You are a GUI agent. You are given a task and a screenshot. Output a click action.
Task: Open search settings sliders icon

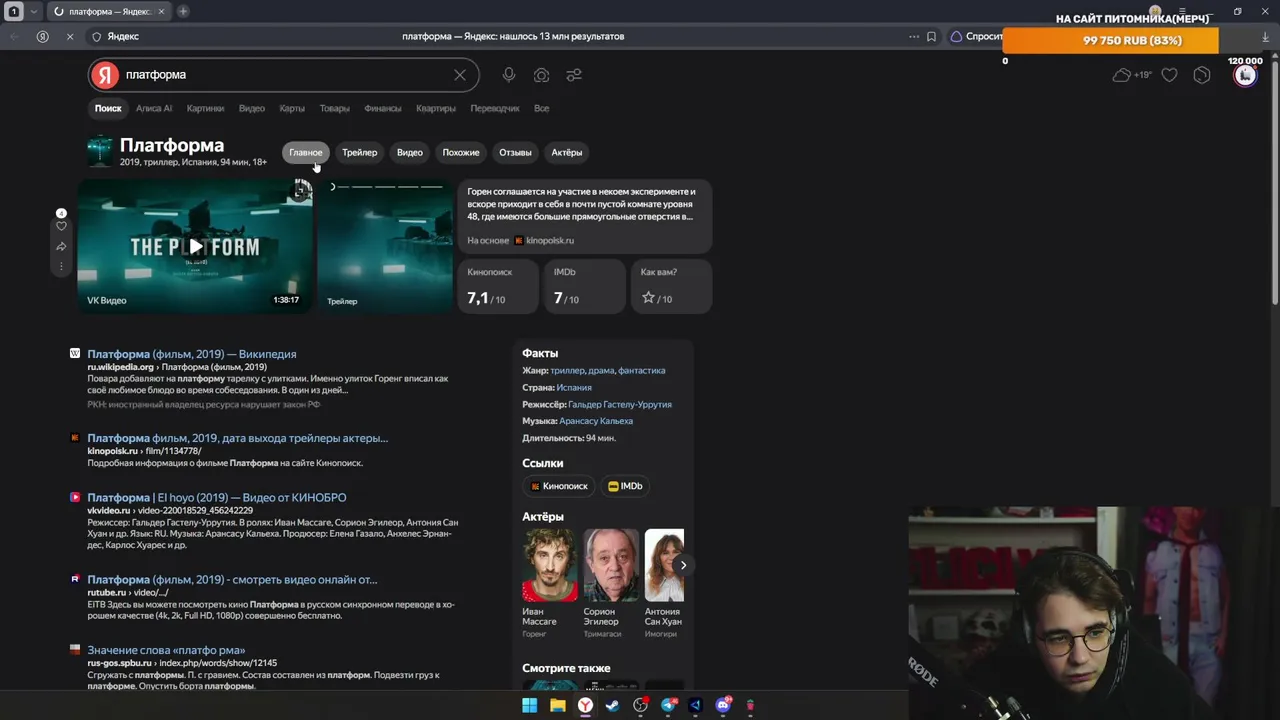pos(574,75)
